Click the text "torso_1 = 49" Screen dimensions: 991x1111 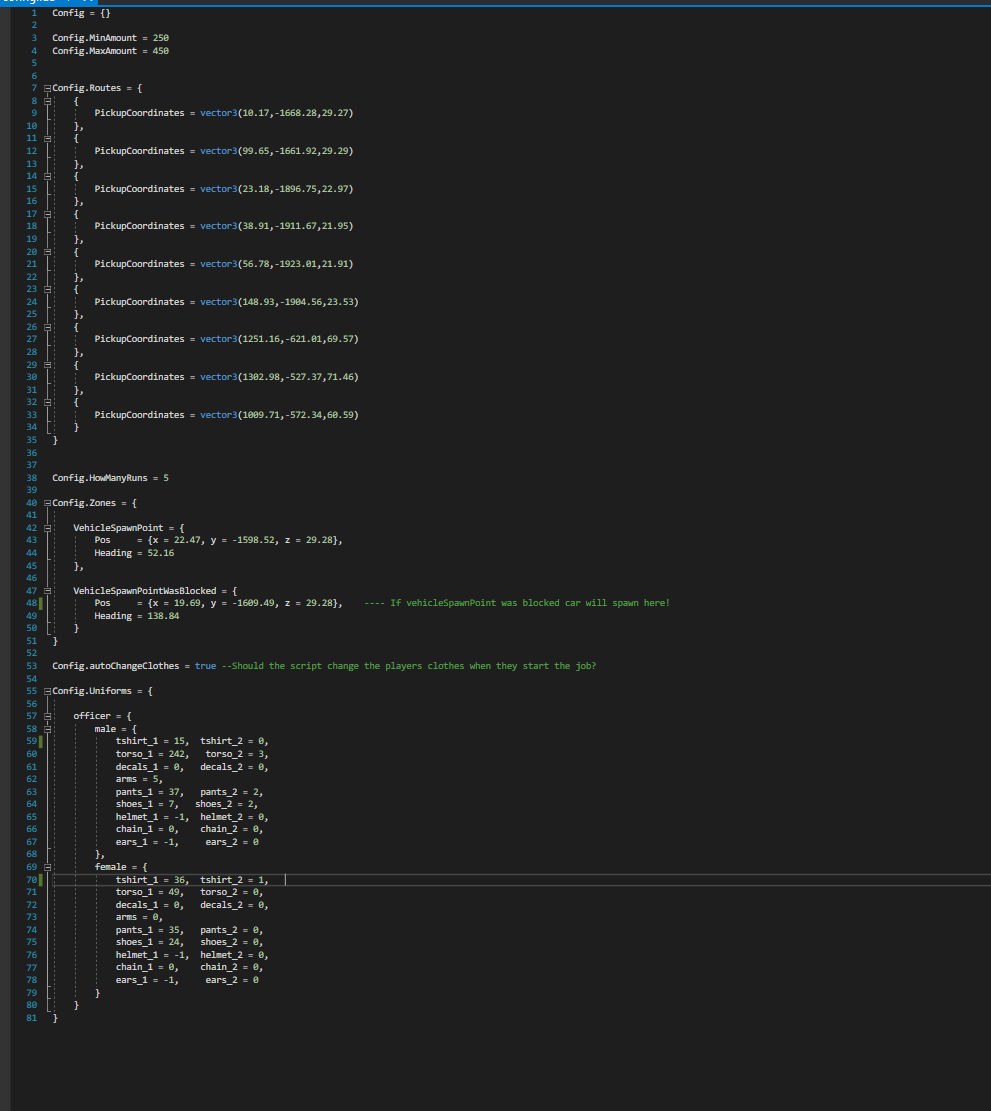pos(147,892)
